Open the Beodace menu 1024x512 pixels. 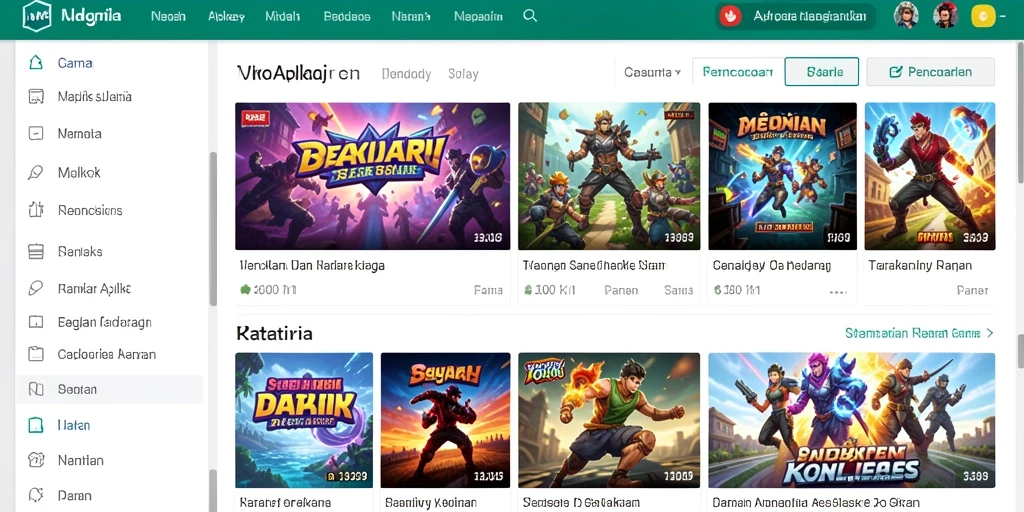pos(347,16)
